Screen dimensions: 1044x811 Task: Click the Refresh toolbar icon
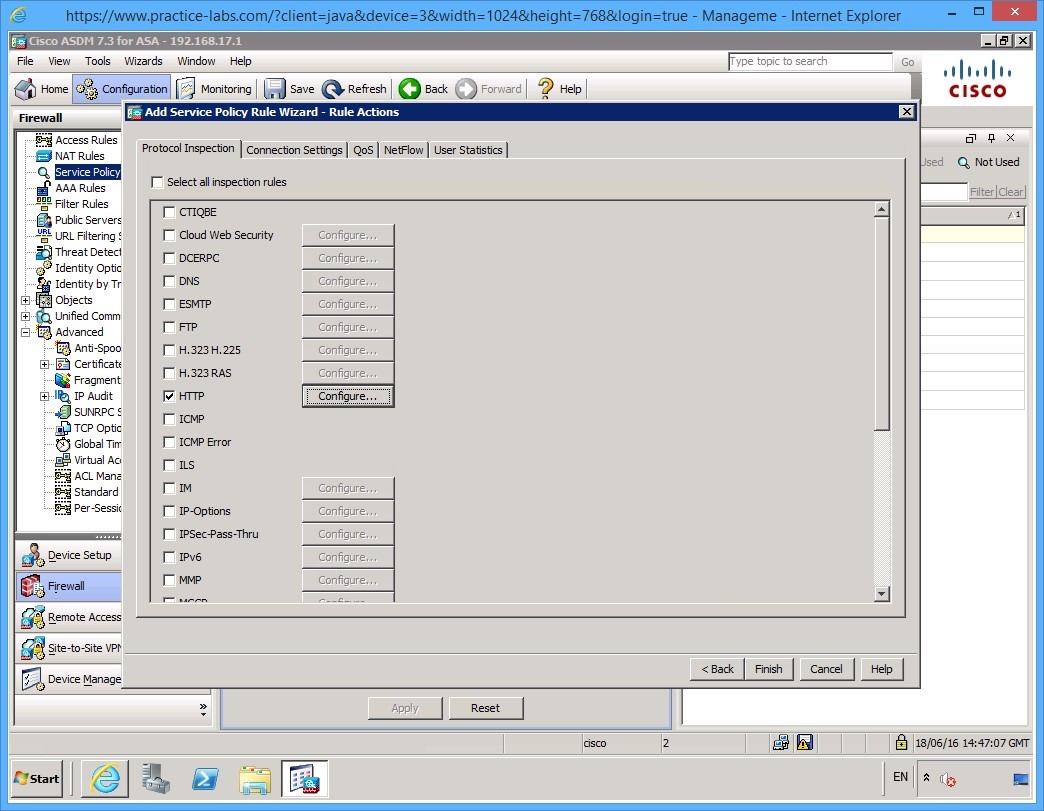334,88
